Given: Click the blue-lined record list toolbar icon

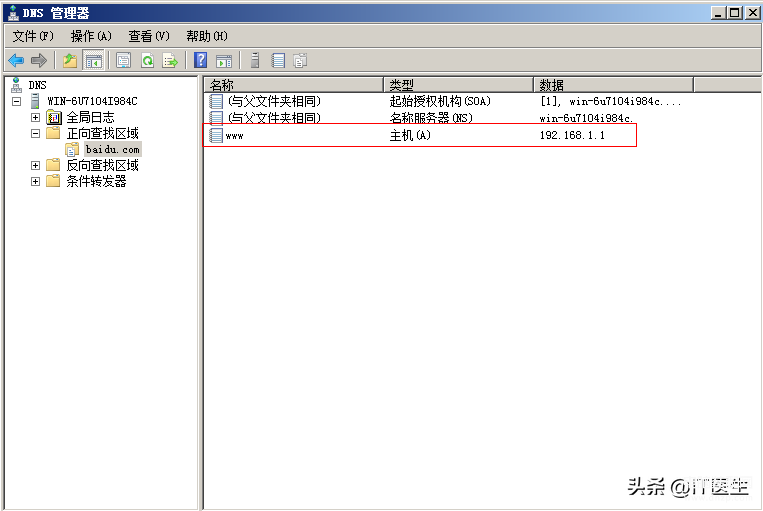Looking at the screenshot, I should 278,60.
